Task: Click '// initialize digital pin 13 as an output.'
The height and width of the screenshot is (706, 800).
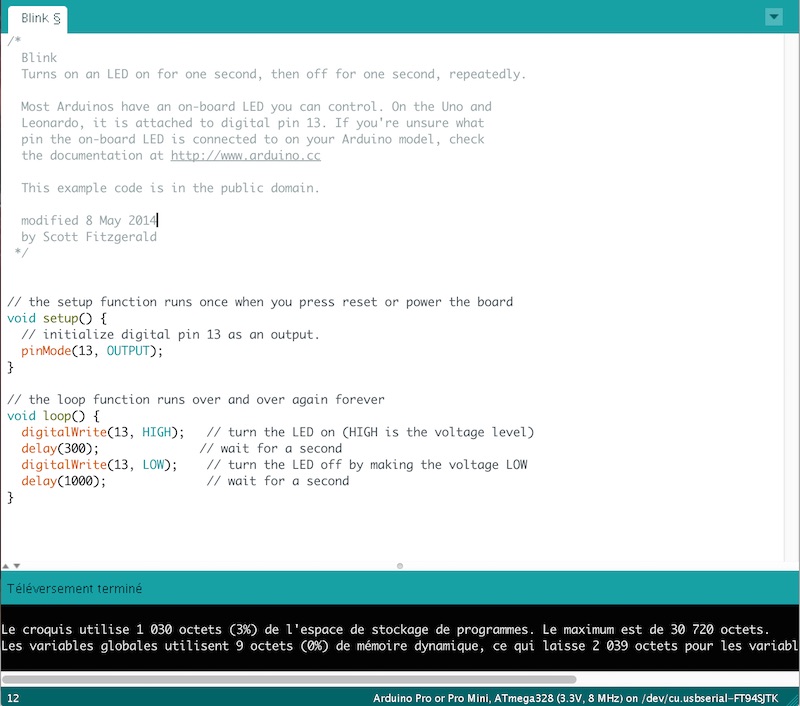Action: 170,335
